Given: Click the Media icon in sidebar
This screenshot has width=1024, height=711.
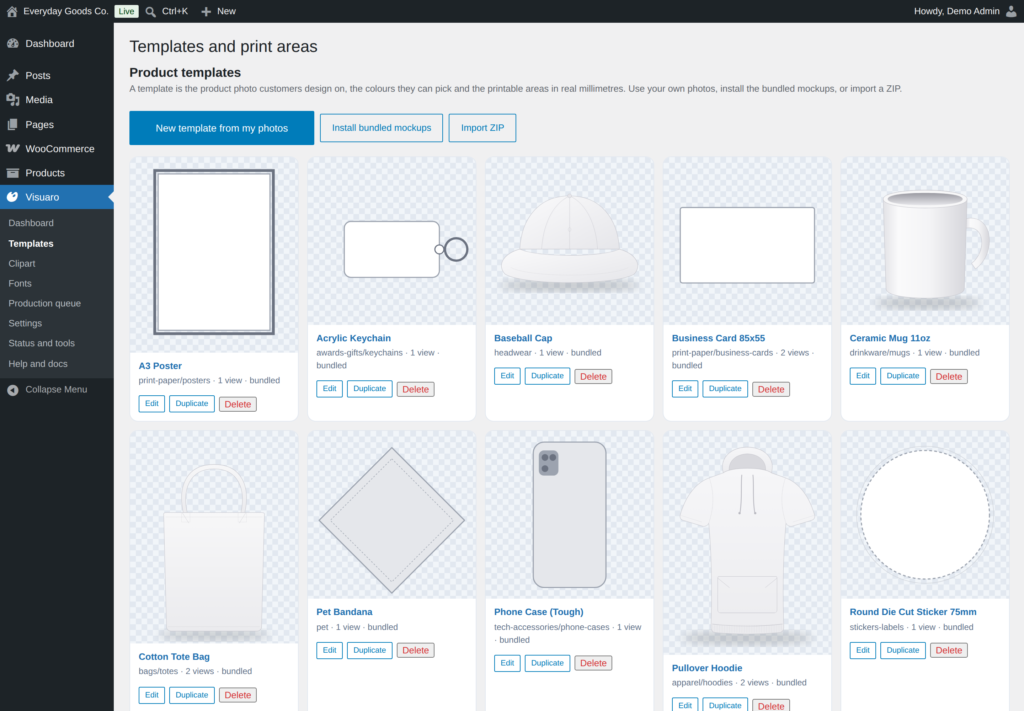Looking at the screenshot, I should tap(12, 99).
